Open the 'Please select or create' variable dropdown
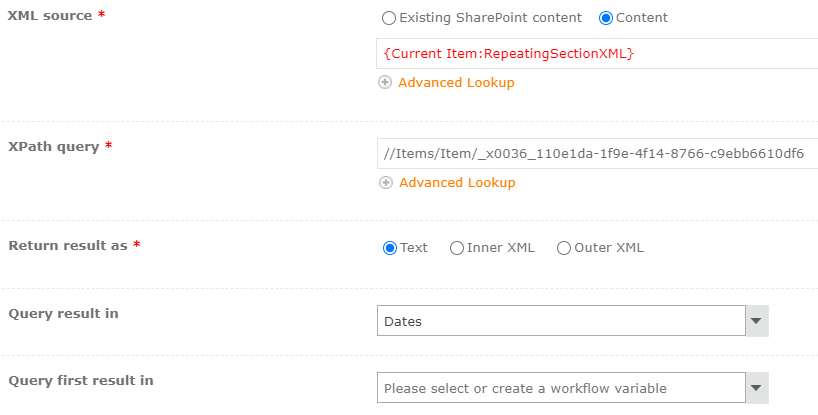 [x=561, y=388]
